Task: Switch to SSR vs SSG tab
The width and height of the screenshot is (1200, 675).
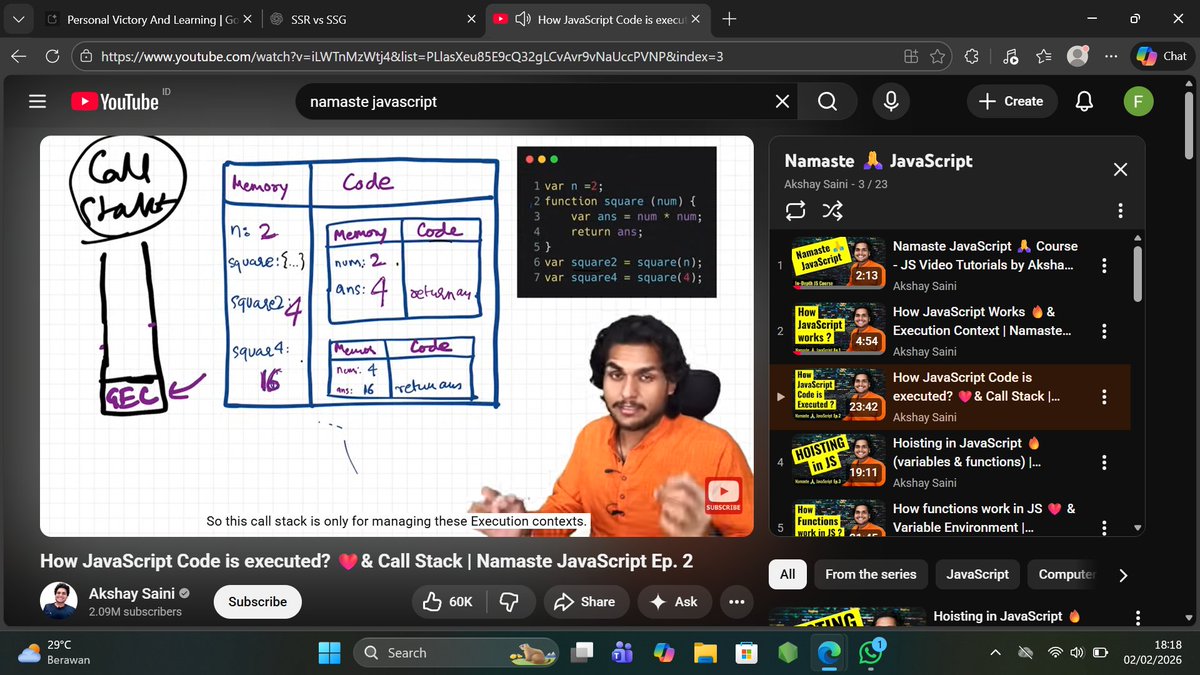Action: click(376, 19)
